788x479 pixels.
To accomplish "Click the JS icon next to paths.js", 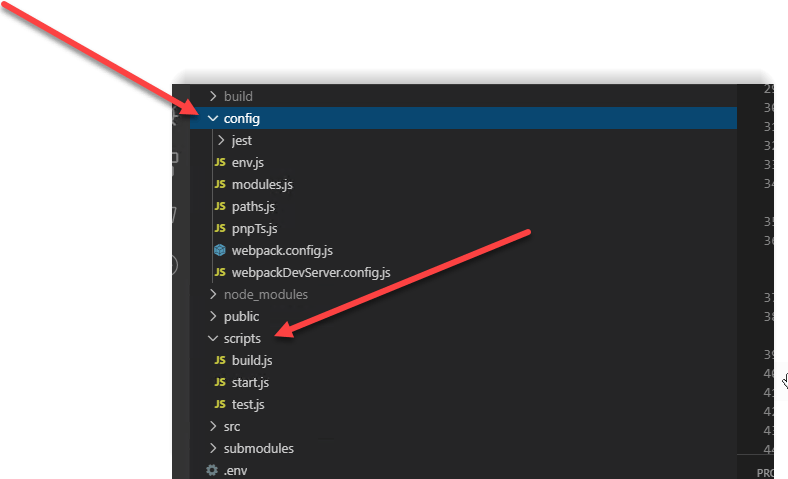I will pyautogui.click(x=220, y=206).
